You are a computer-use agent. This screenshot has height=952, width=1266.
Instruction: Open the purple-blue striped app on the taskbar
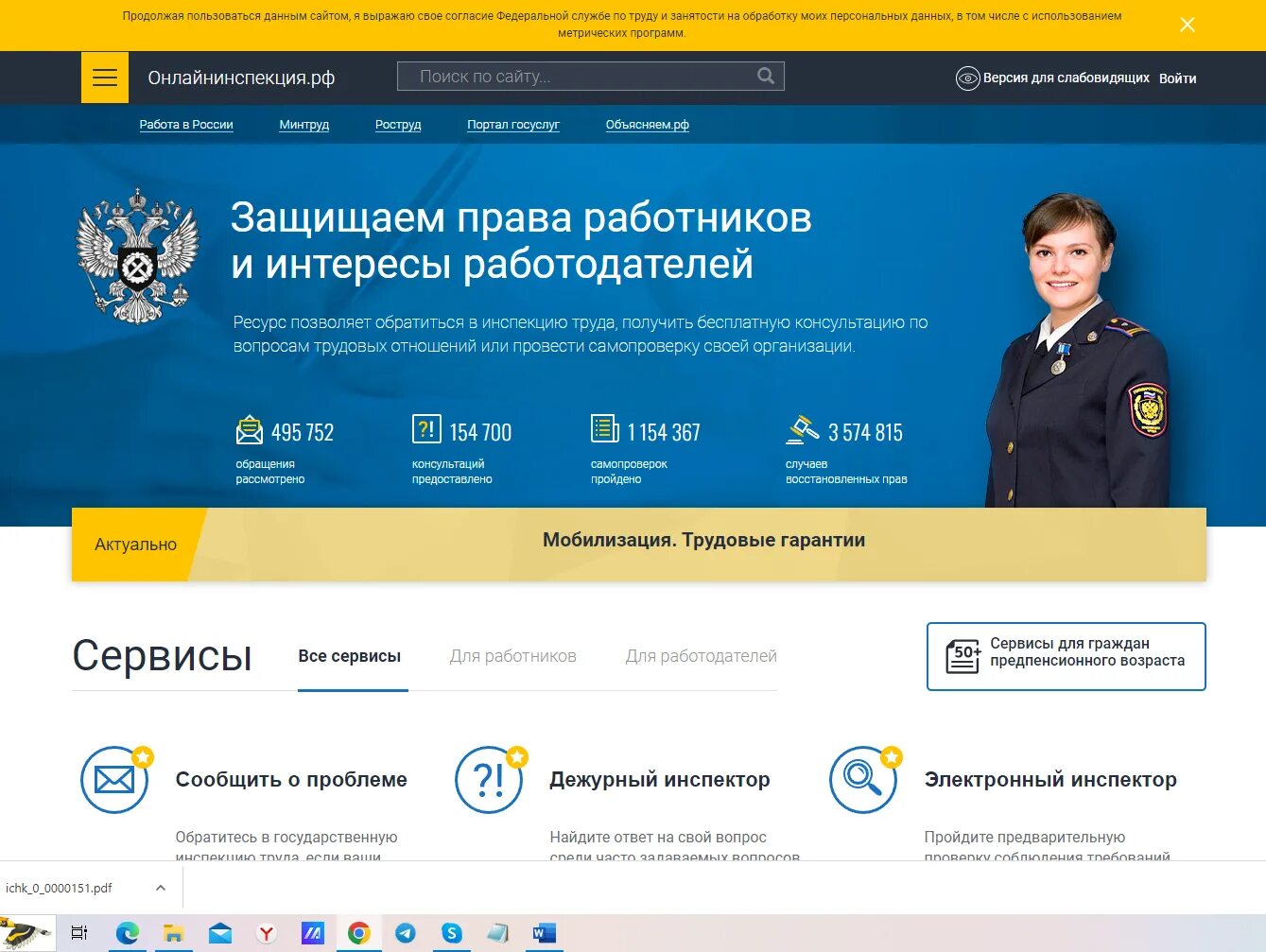point(313,933)
